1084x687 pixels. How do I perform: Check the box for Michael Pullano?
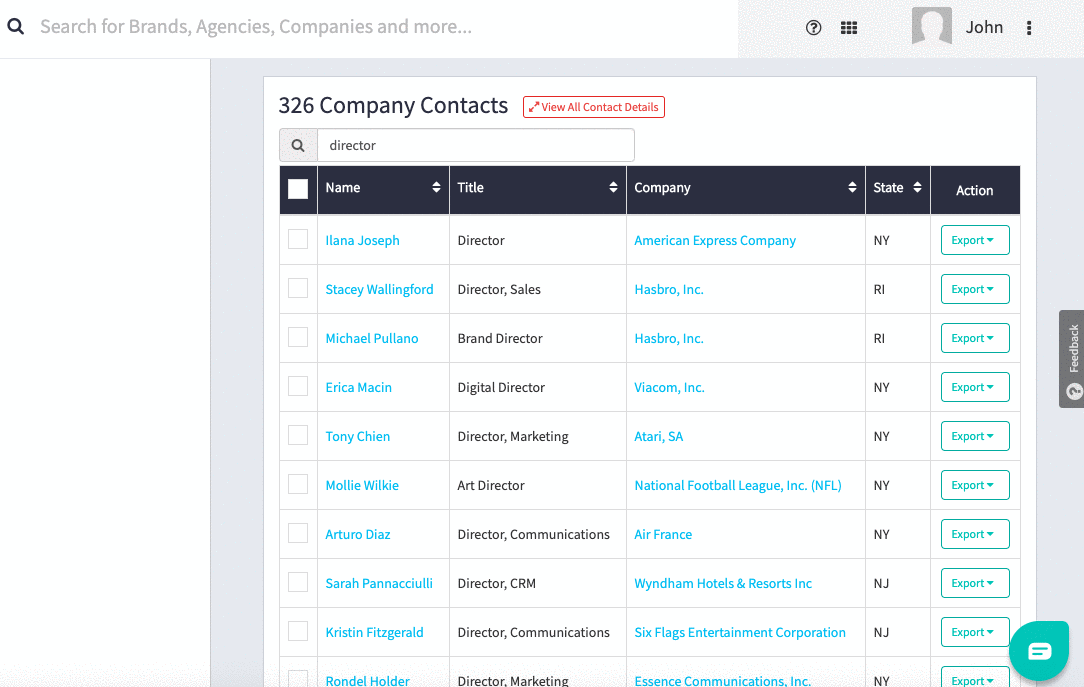coord(298,337)
